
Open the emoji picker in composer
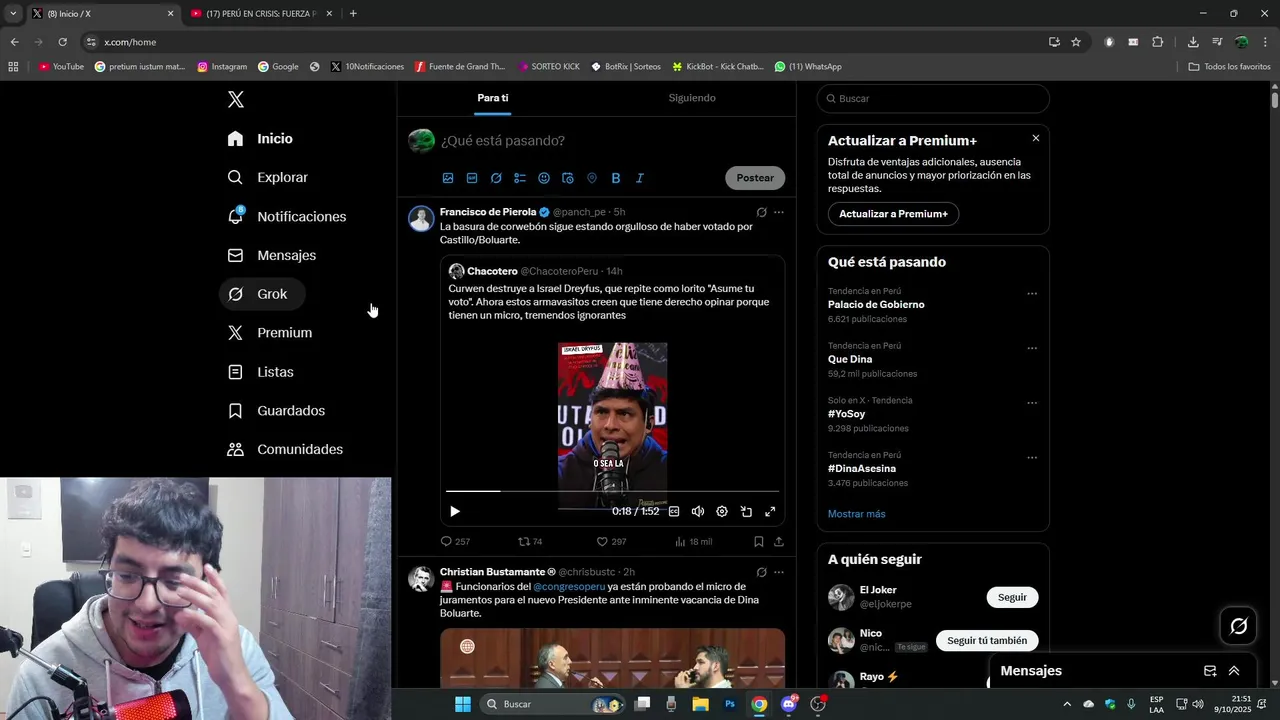click(544, 178)
